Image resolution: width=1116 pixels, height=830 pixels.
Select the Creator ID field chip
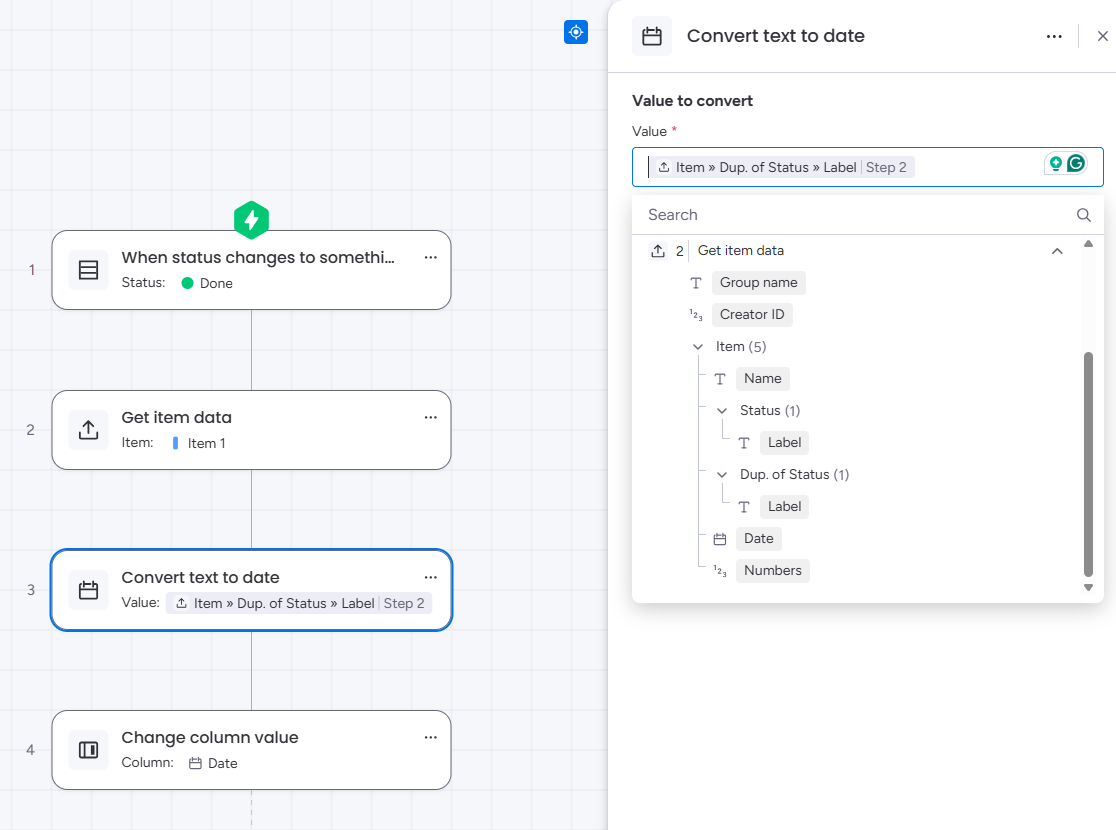point(752,315)
